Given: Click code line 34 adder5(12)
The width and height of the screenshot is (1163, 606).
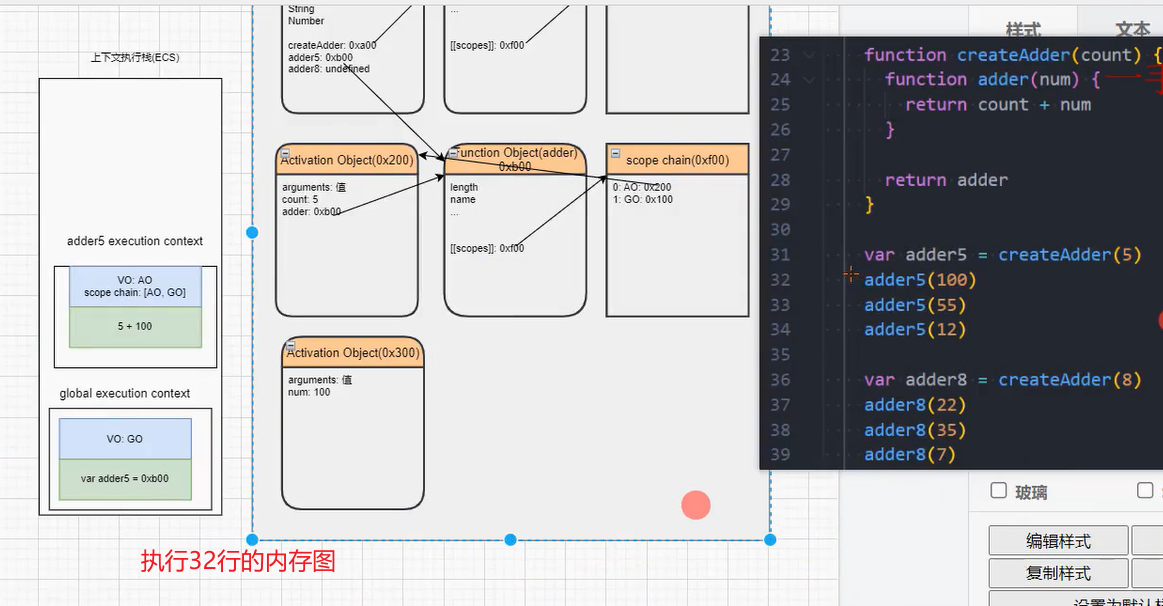Looking at the screenshot, I should (915, 329).
